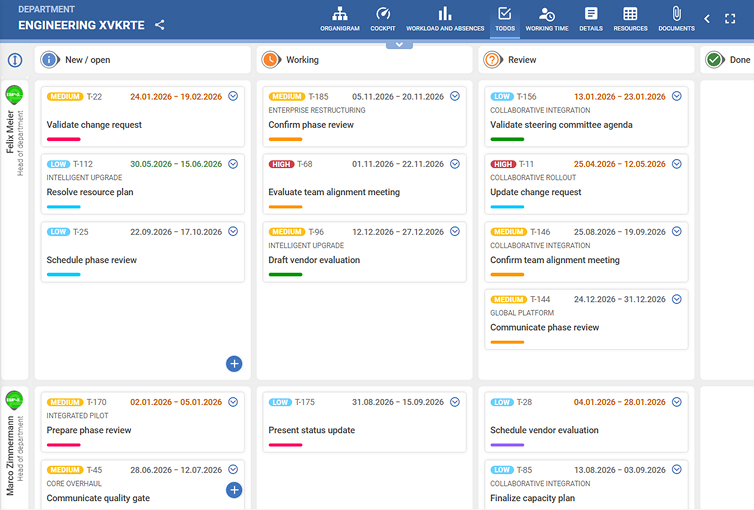Open task Evaluate team alignment meeting
This screenshot has width=754, height=510.
pos(334,192)
